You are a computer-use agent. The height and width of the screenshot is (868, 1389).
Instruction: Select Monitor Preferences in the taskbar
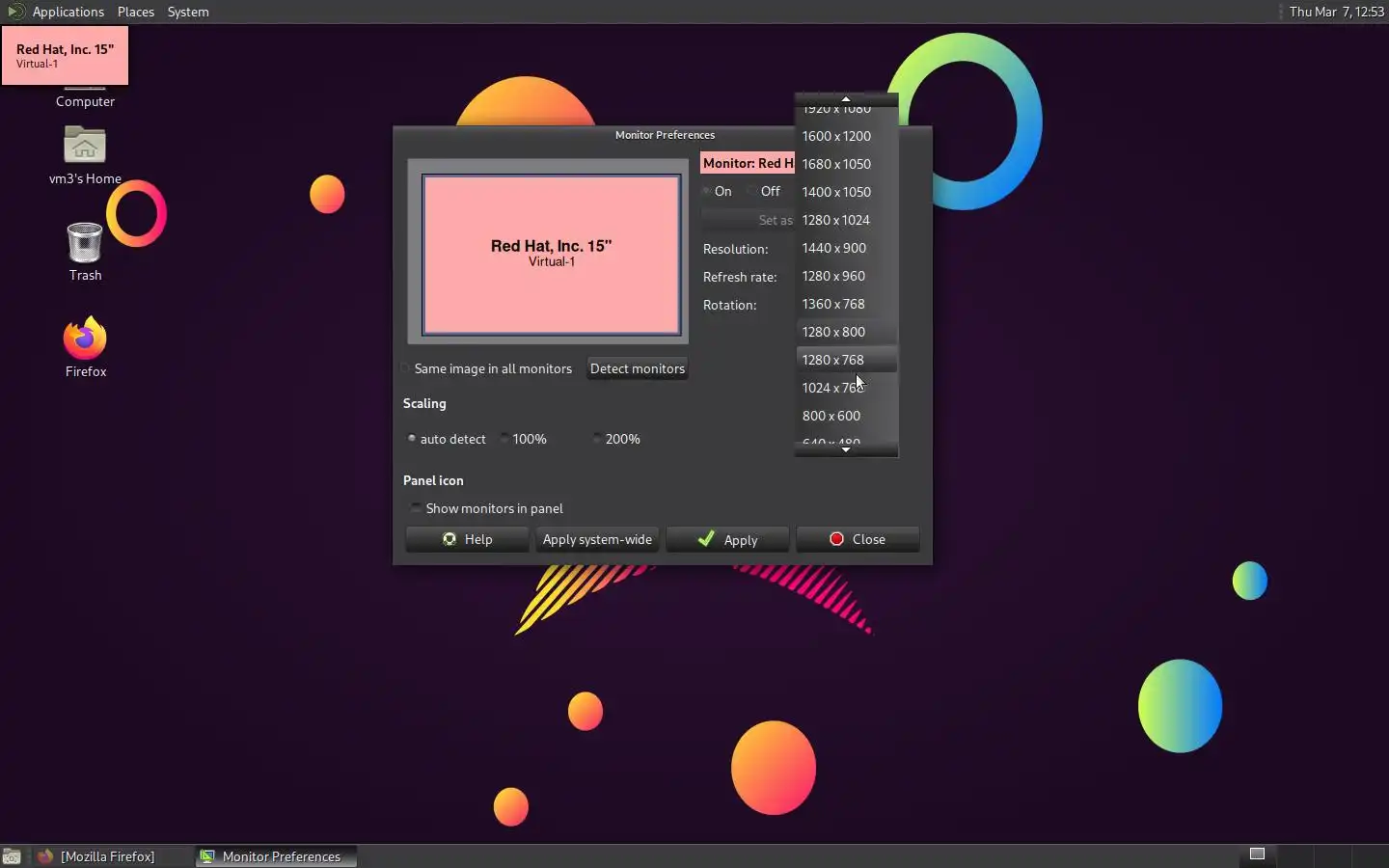click(276, 856)
